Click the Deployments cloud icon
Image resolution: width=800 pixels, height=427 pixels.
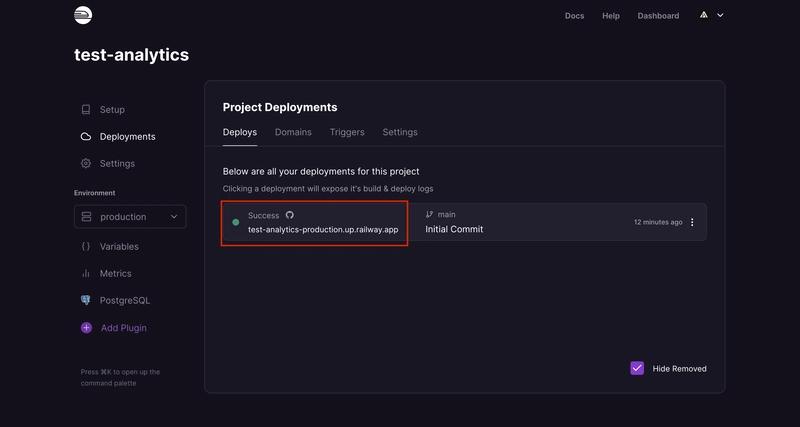[86, 136]
